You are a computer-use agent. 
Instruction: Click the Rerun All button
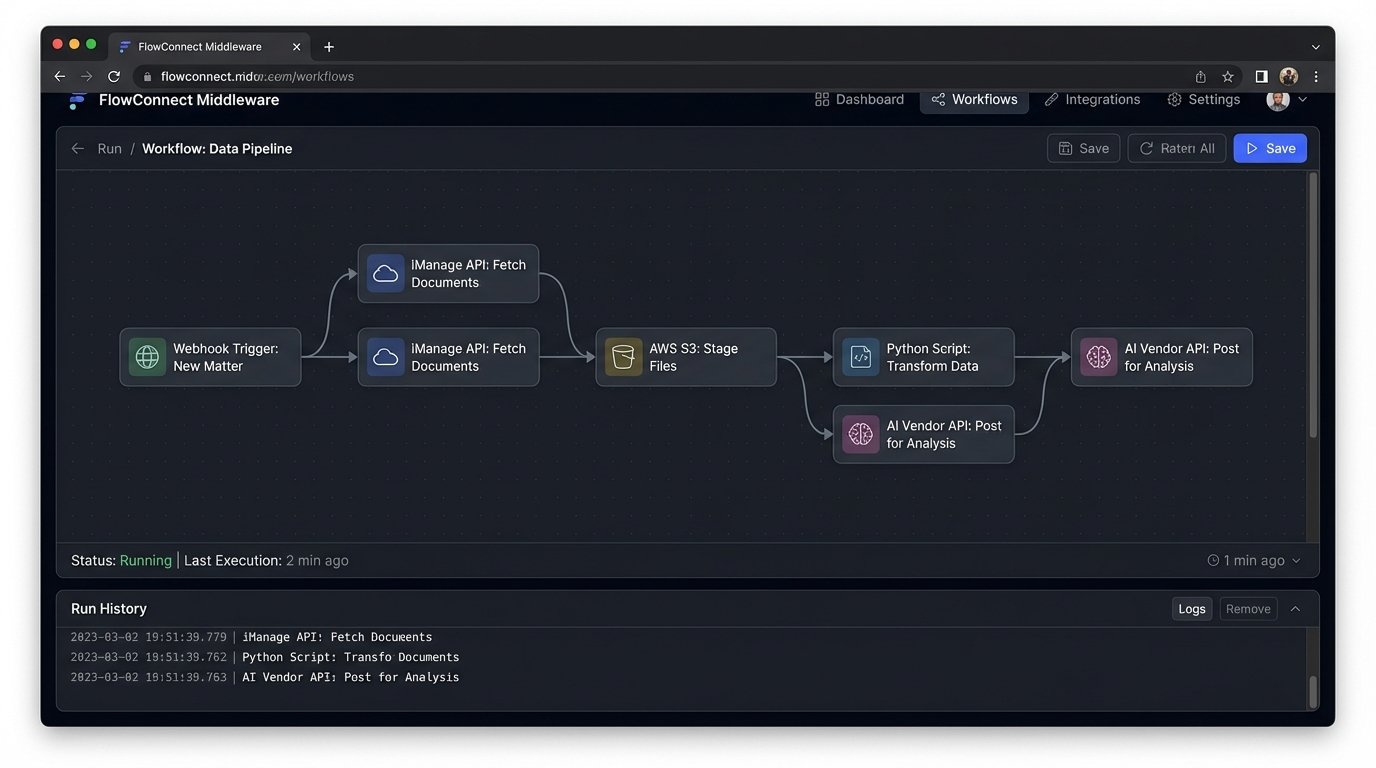1177,147
